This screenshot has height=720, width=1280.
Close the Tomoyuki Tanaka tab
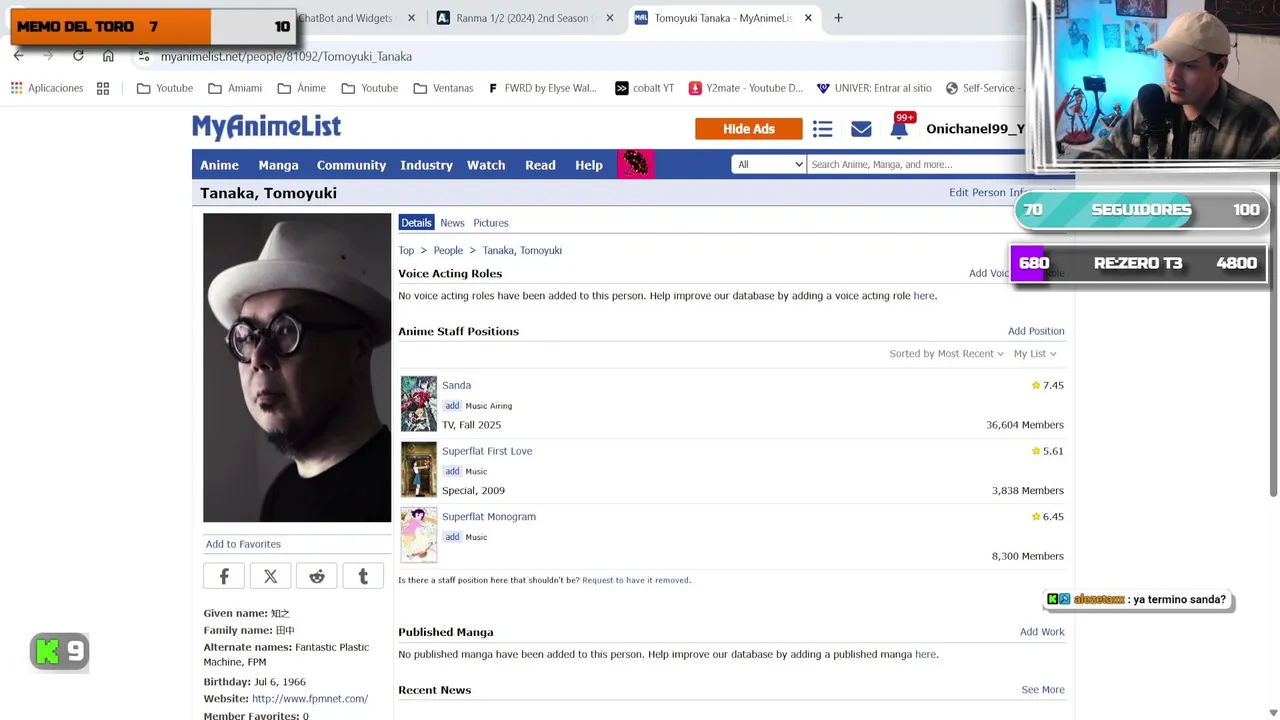tap(808, 18)
